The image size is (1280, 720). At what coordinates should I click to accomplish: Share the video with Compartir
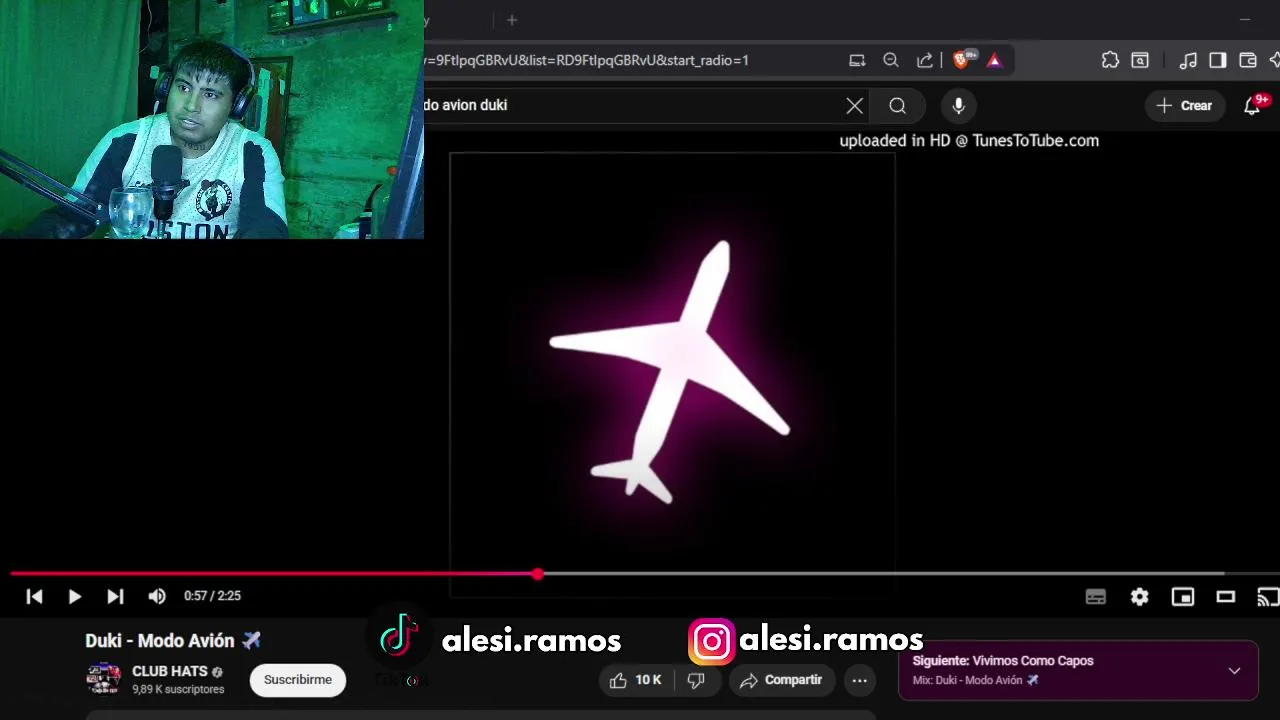[x=781, y=680]
